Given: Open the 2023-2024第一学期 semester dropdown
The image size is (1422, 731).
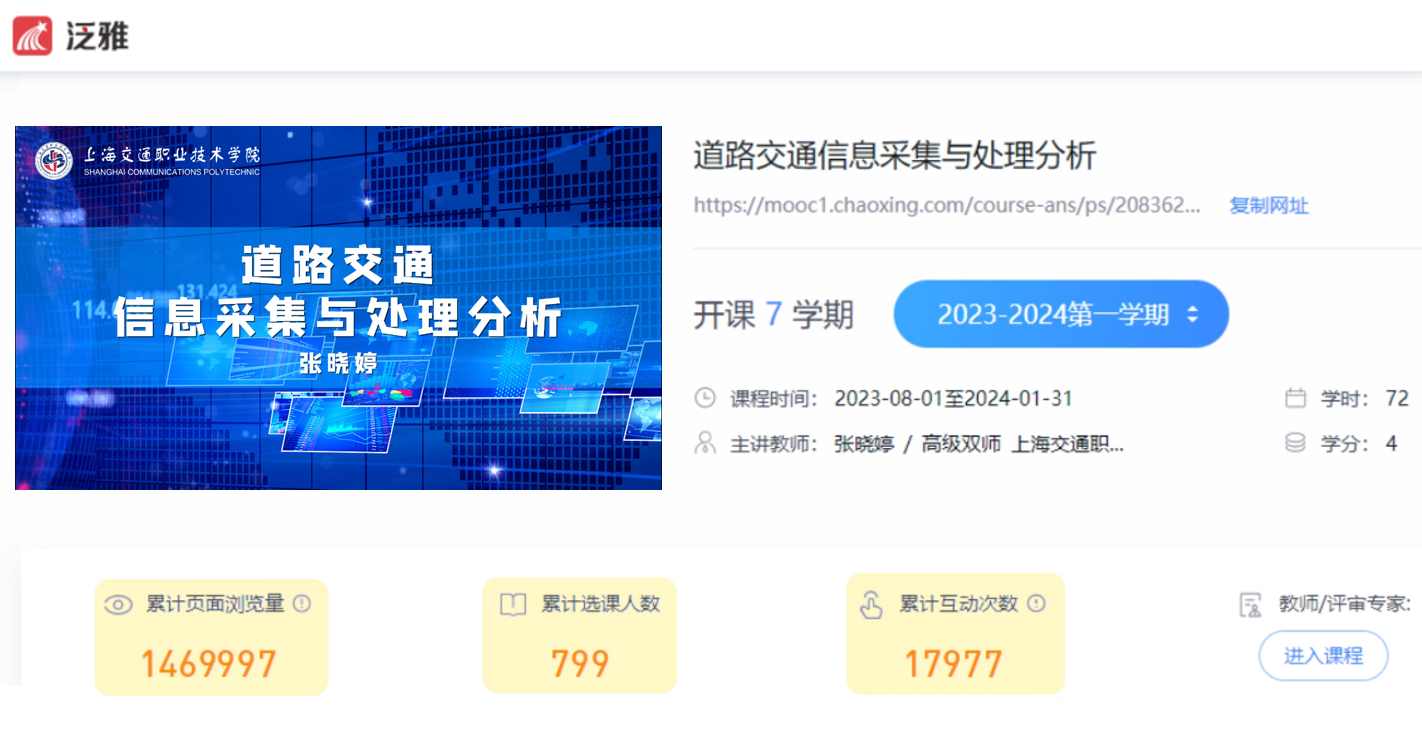Looking at the screenshot, I should (x=1061, y=314).
